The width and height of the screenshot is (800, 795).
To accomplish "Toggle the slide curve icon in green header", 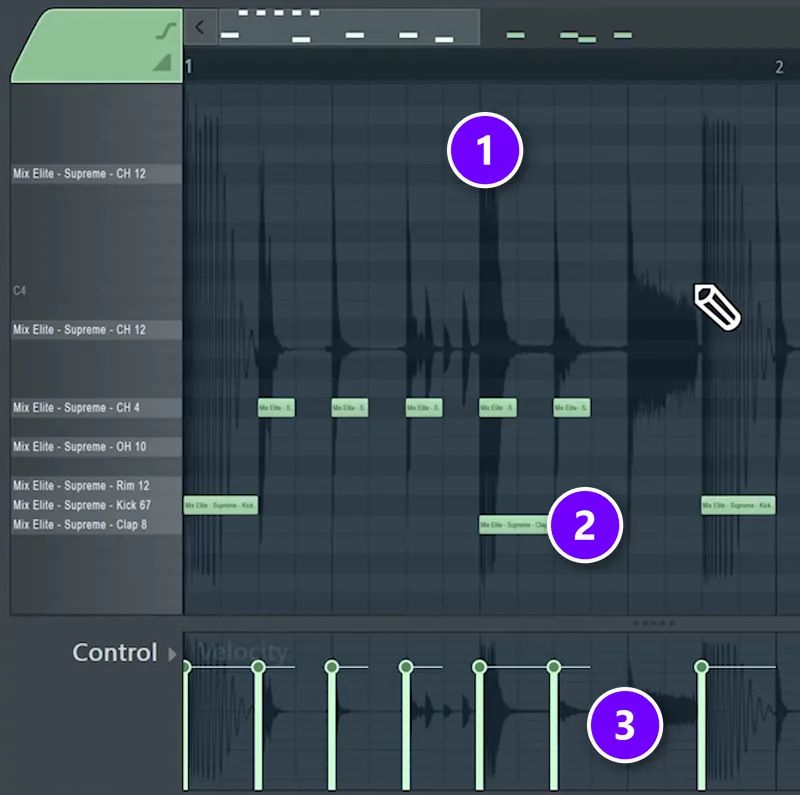I will coord(166,31).
